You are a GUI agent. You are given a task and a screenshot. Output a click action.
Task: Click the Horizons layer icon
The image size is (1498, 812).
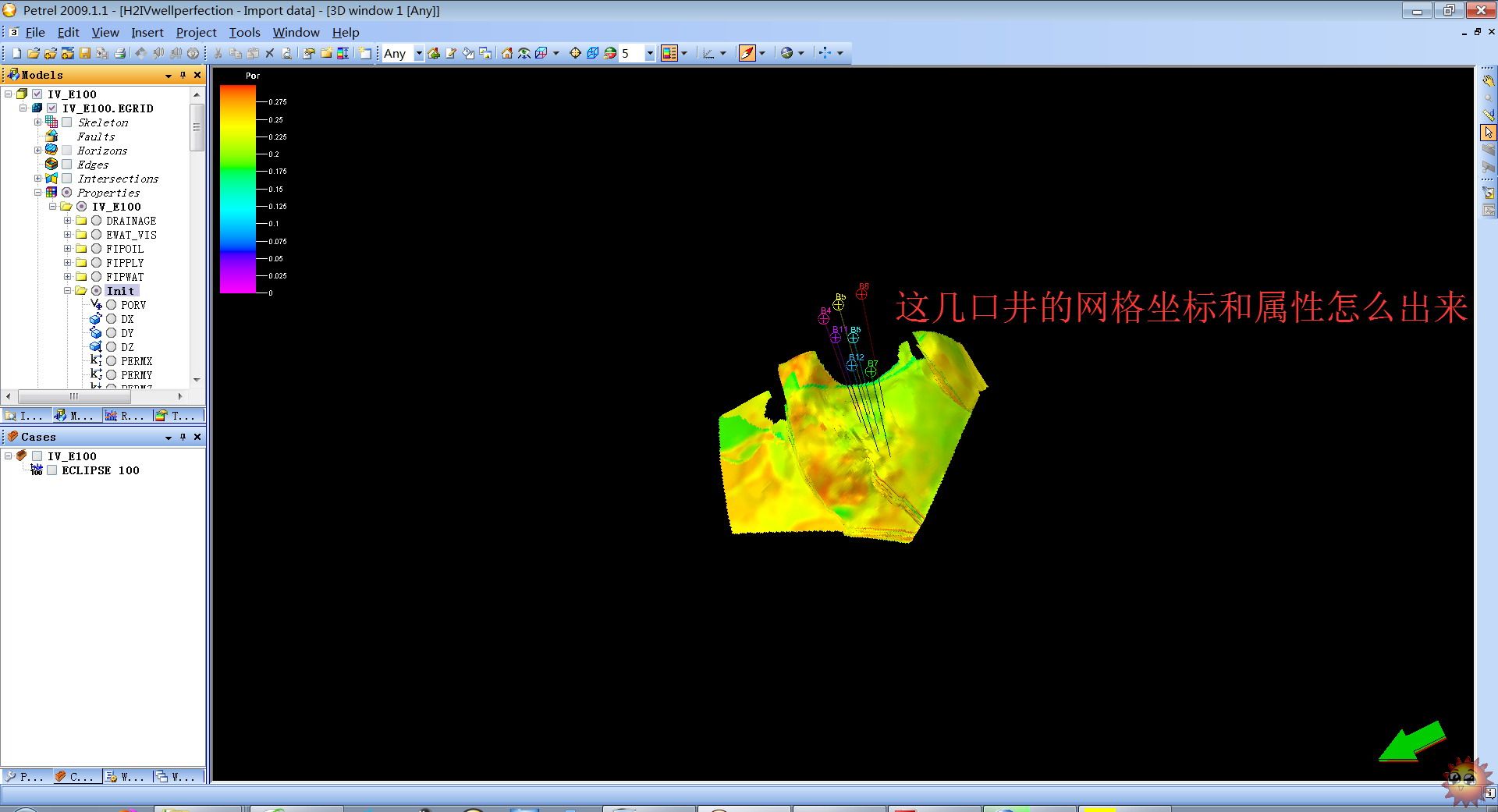pyautogui.click(x=51, y=150)
